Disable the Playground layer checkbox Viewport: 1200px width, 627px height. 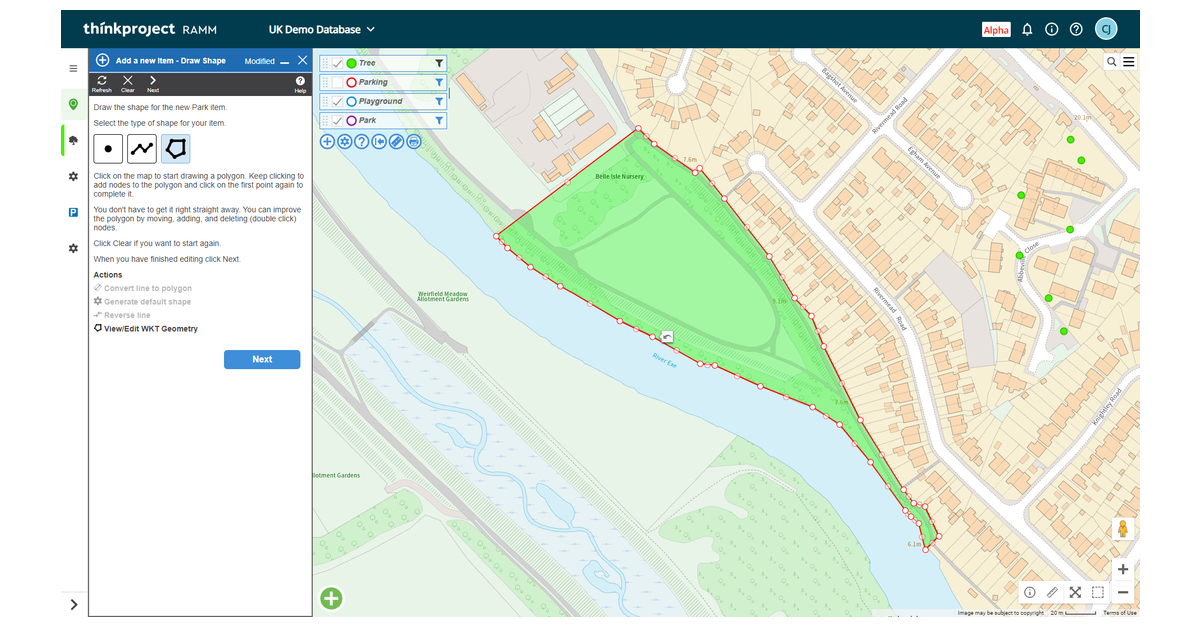[x=337, y=101]
